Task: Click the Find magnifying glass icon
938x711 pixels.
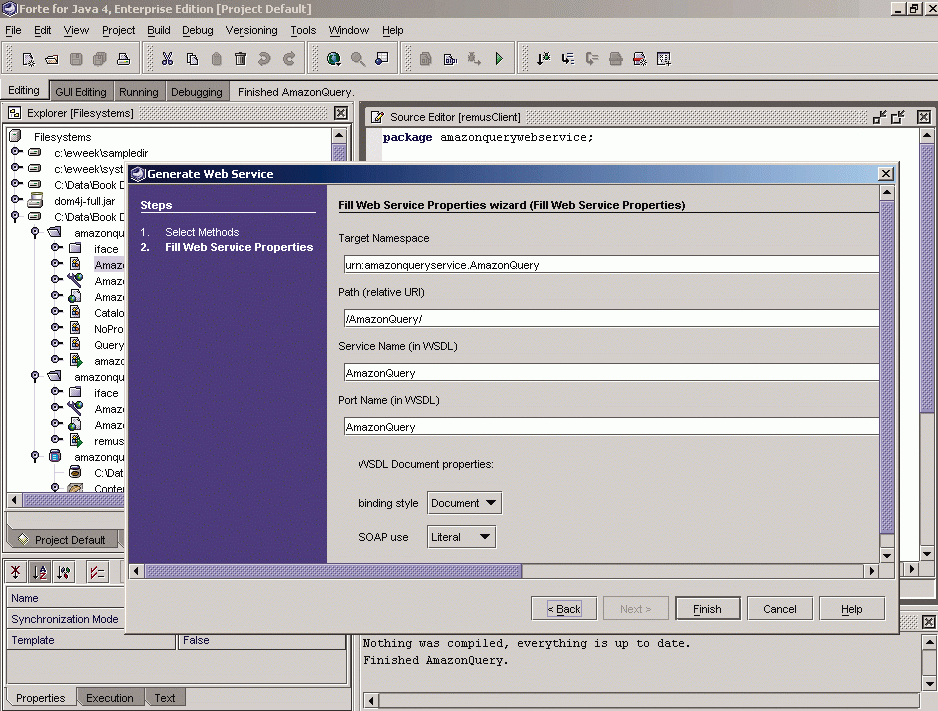Action: (x=358, y=59)
